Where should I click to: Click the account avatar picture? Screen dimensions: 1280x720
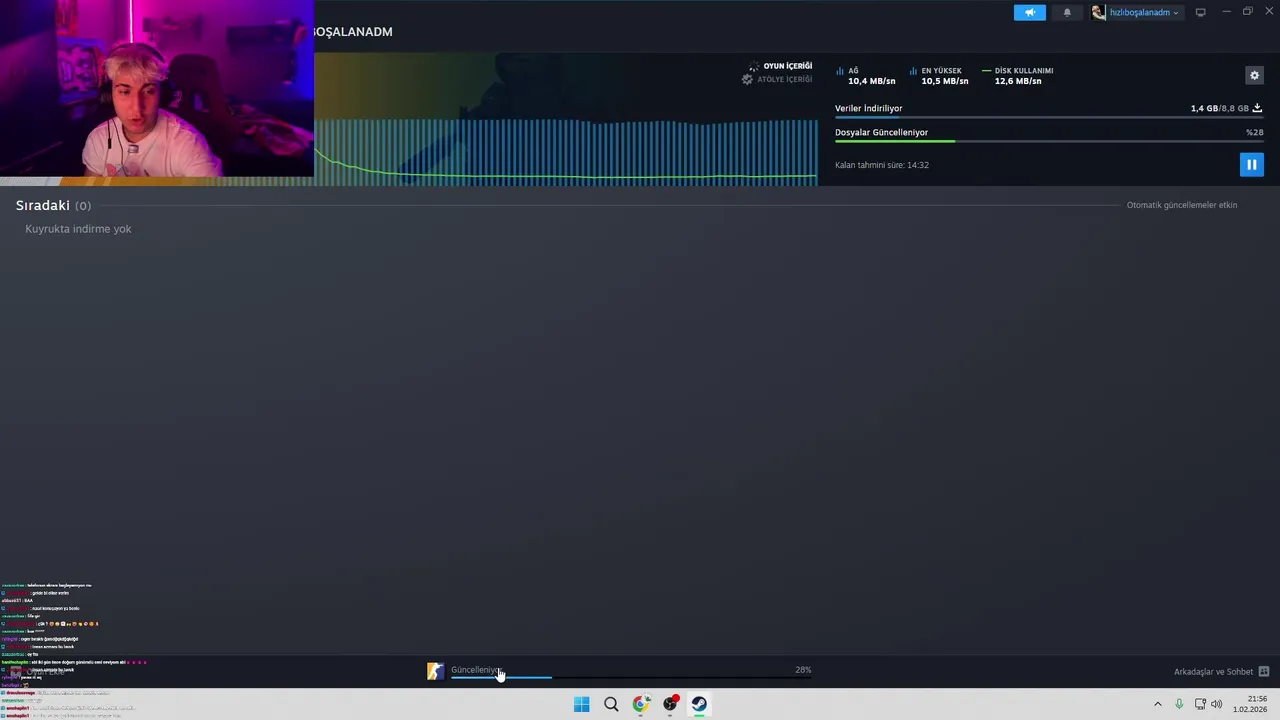pyautogui.click(x=1099, y=12)
